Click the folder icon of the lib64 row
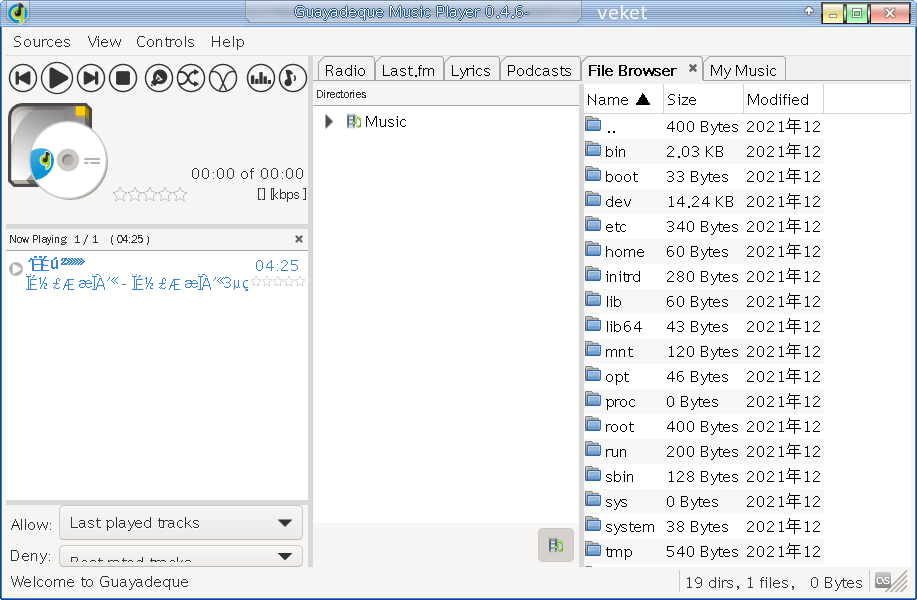 click(594, 324)
